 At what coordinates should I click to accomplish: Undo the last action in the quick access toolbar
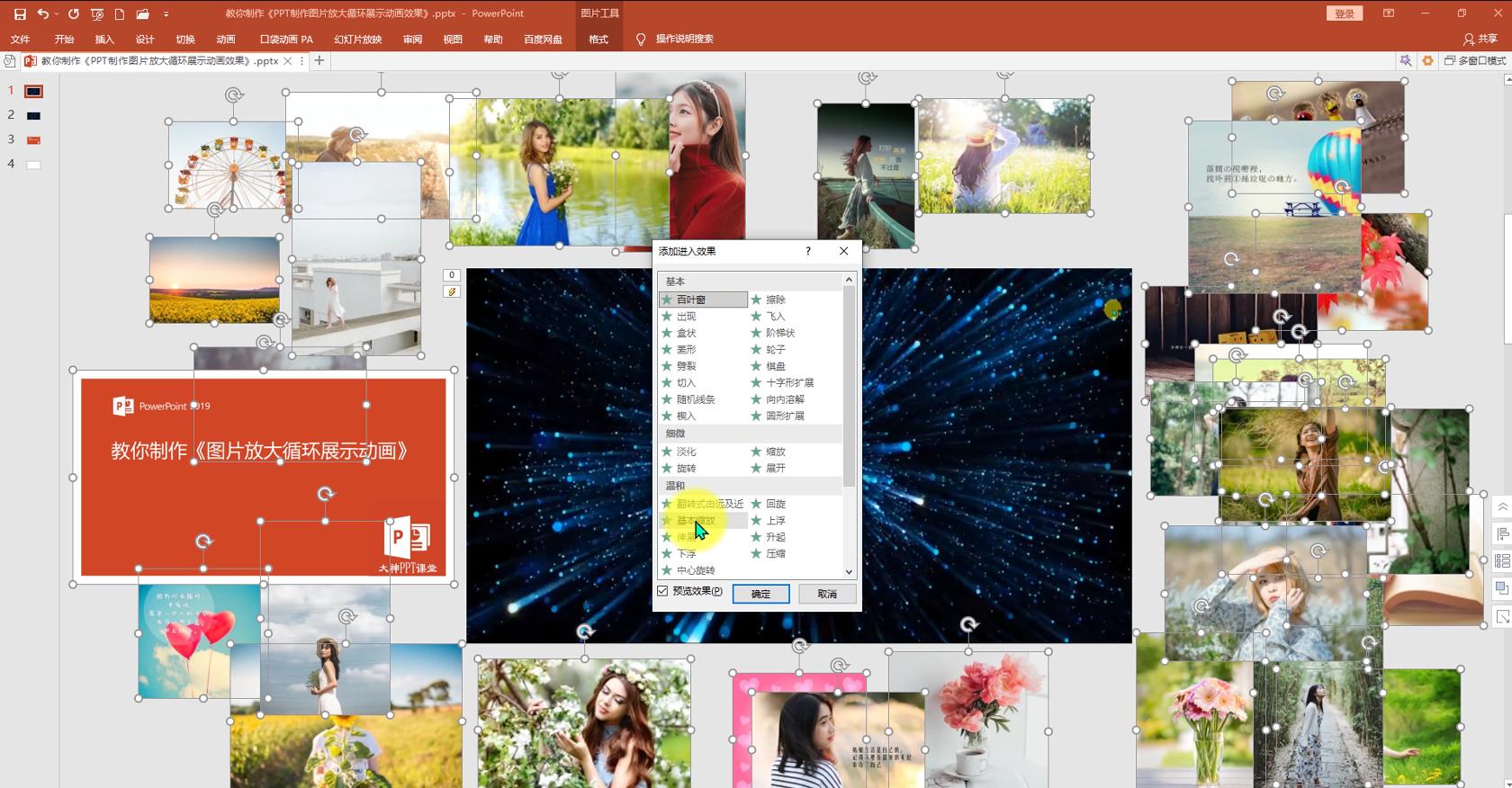(x=42, y=14)
